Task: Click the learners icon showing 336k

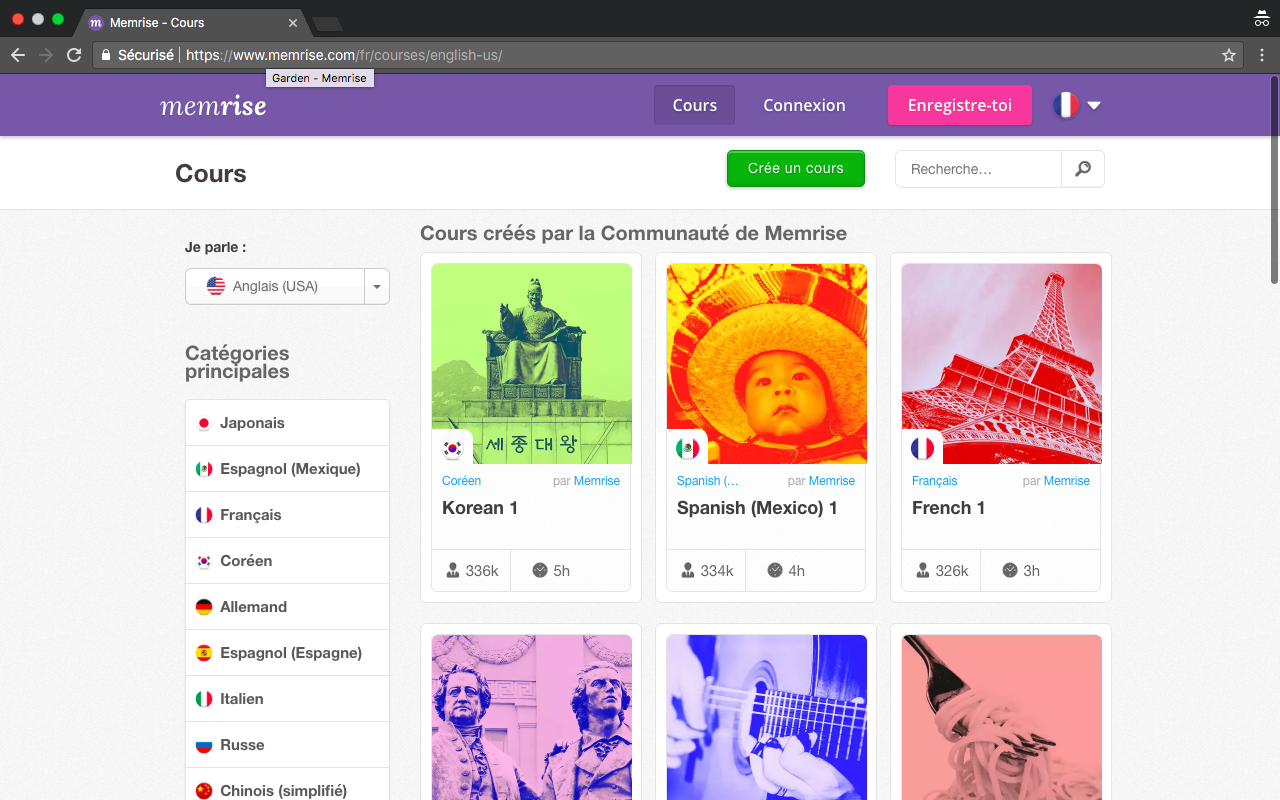Action: (453, 570)
